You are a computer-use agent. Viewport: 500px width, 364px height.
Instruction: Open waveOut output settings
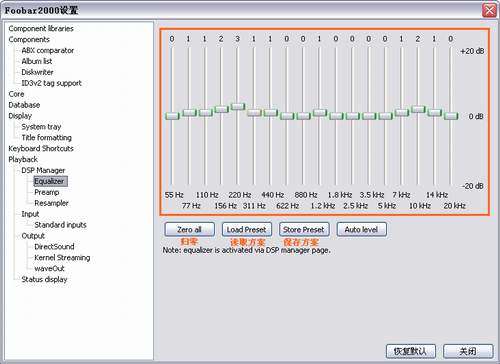[x=49, y=269]
